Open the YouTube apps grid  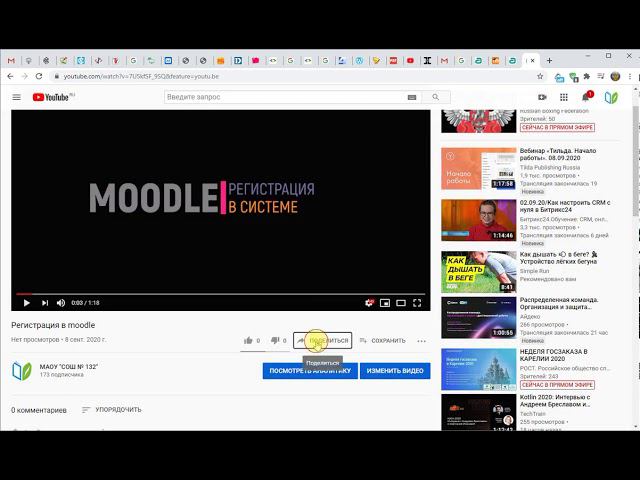pyautogui.click(x=564, y=97)
